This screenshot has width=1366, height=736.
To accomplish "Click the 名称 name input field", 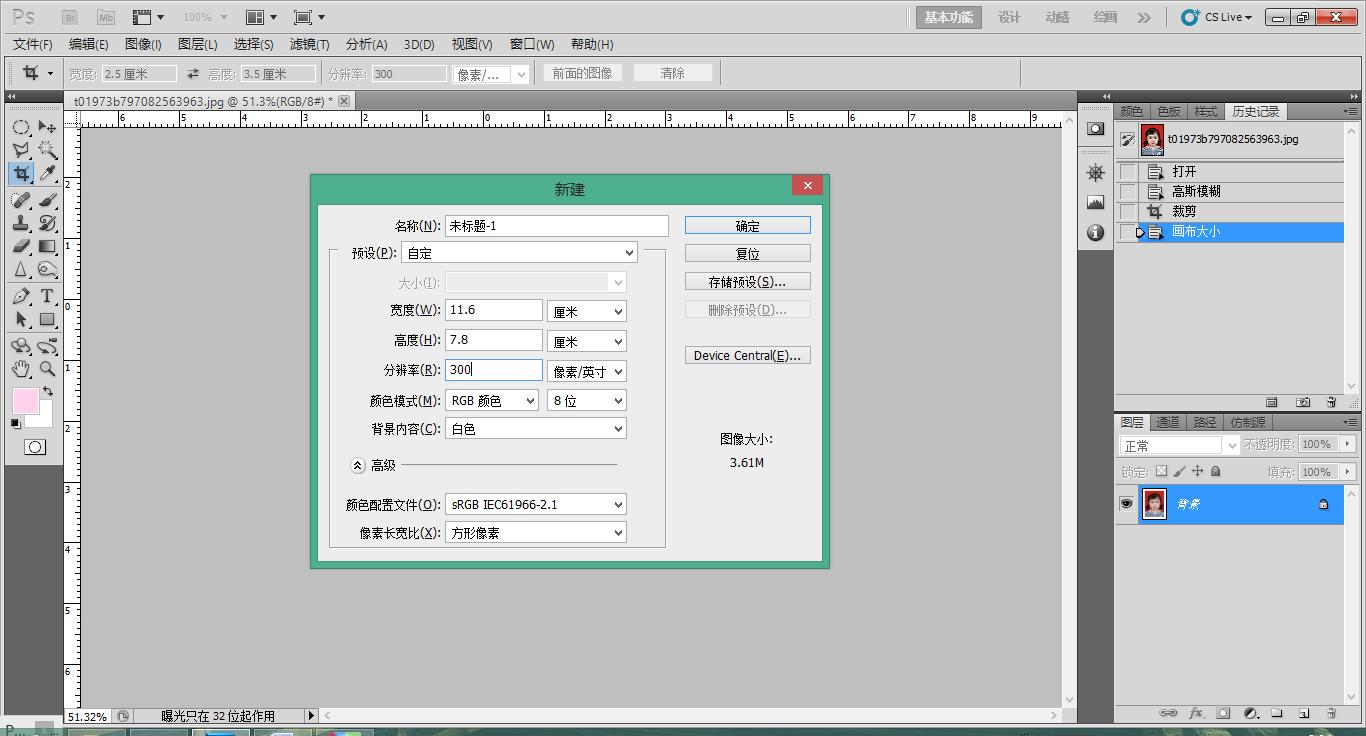I will (x=556, y=226).
